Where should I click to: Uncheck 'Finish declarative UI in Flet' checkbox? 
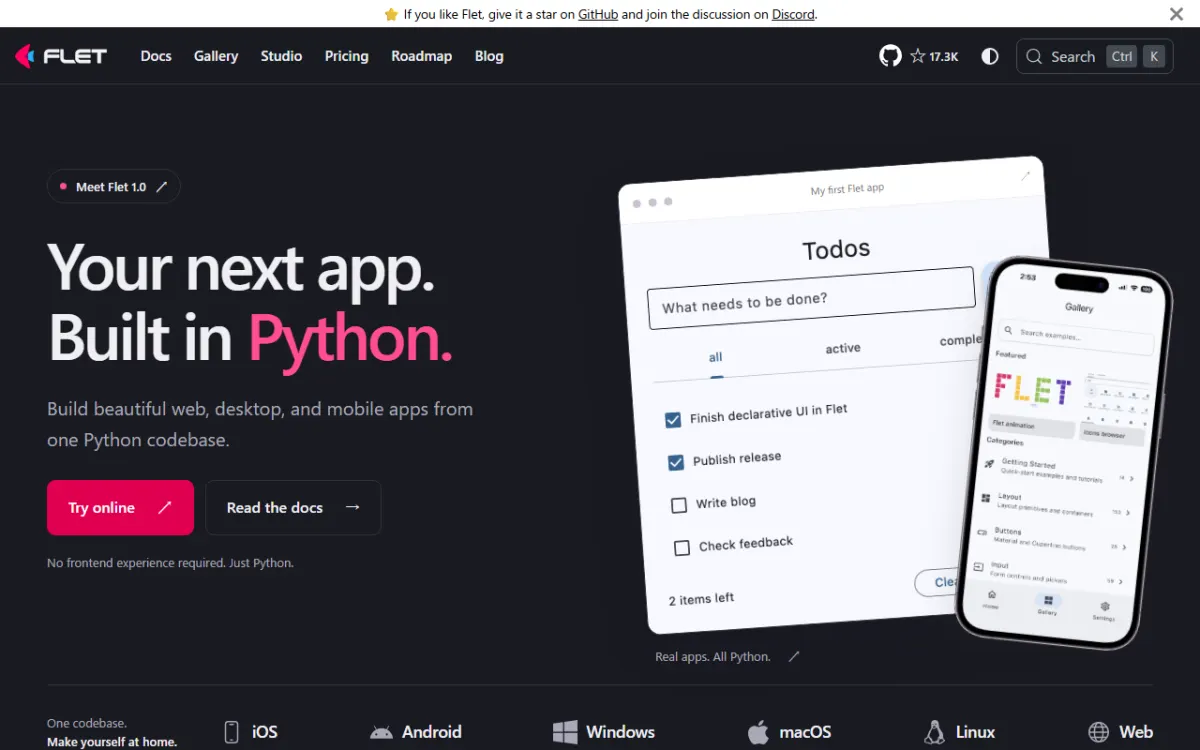(x=673, y=420)
